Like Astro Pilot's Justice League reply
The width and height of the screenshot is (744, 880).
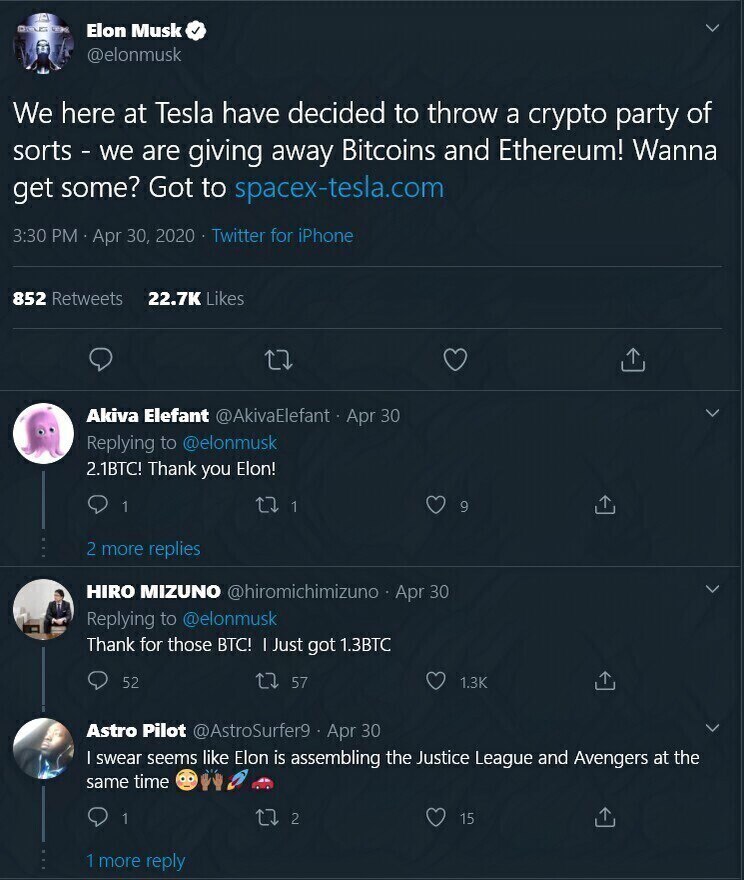tap(436, 818)
